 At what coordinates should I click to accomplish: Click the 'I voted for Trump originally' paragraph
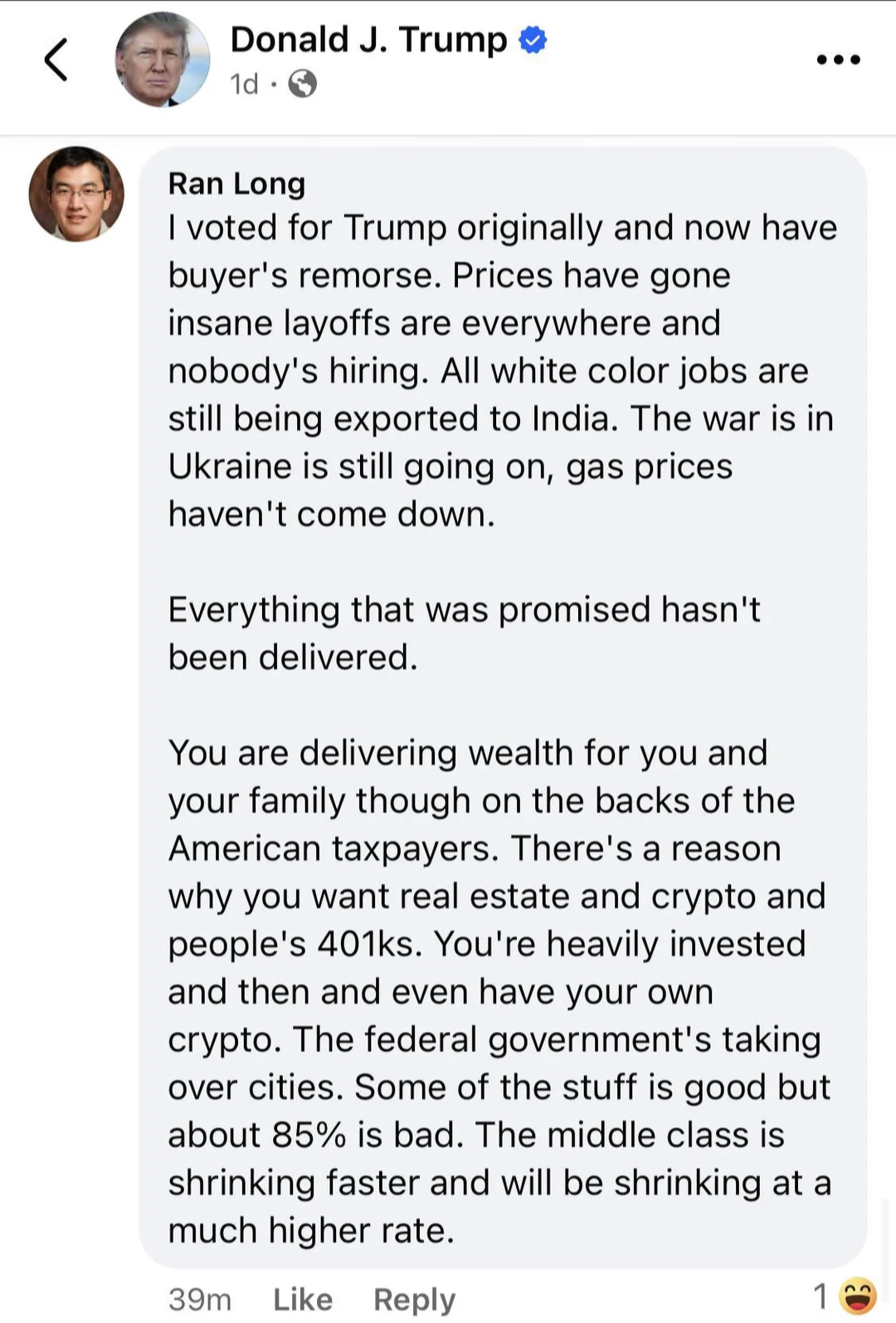coord(502,371)
